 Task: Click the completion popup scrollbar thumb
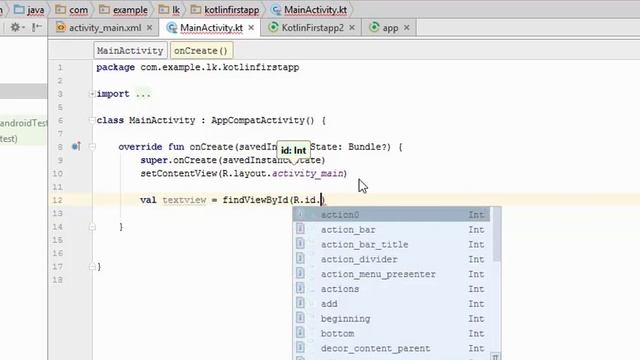(496, 234)
